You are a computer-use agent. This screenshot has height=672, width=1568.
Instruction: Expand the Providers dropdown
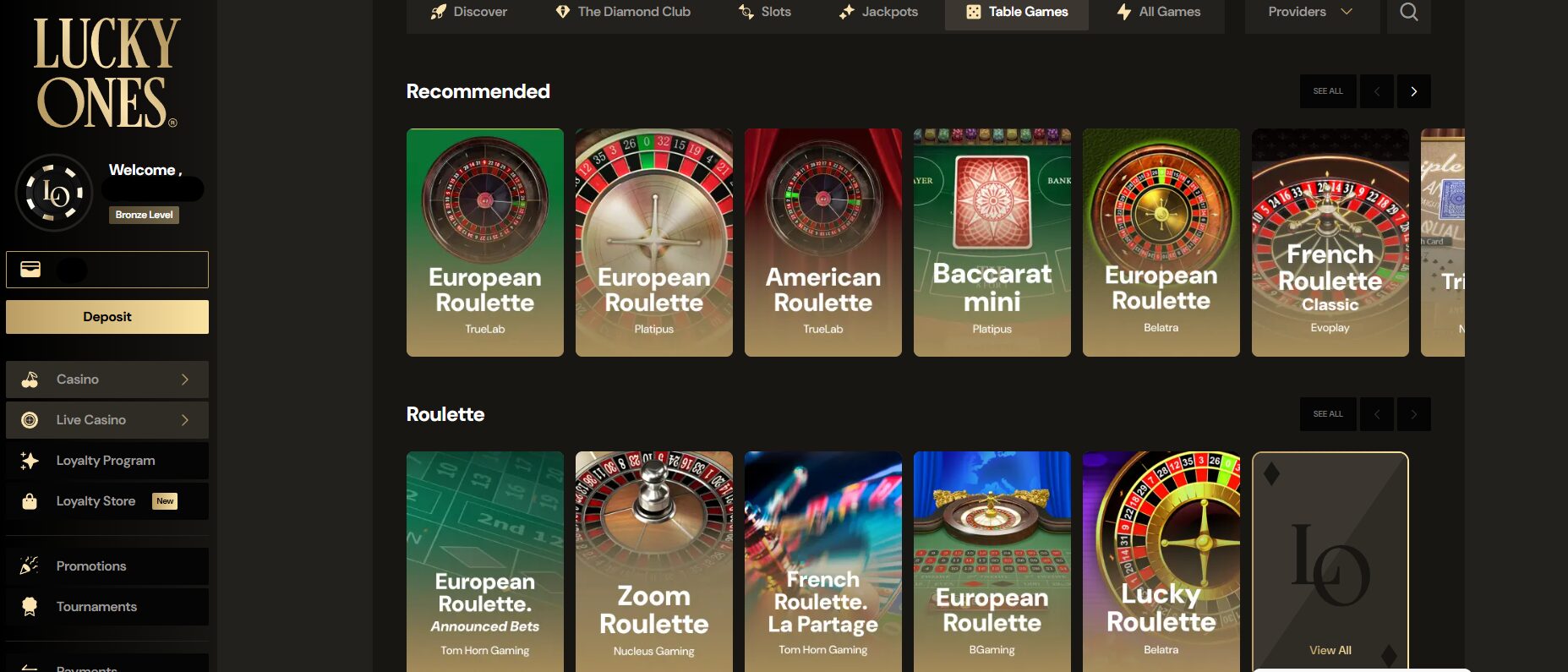click(x=1310, y=12)
